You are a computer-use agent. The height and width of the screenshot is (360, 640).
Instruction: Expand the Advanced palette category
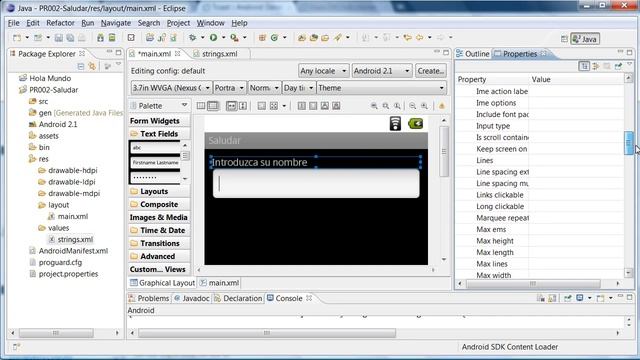(159, 256)
